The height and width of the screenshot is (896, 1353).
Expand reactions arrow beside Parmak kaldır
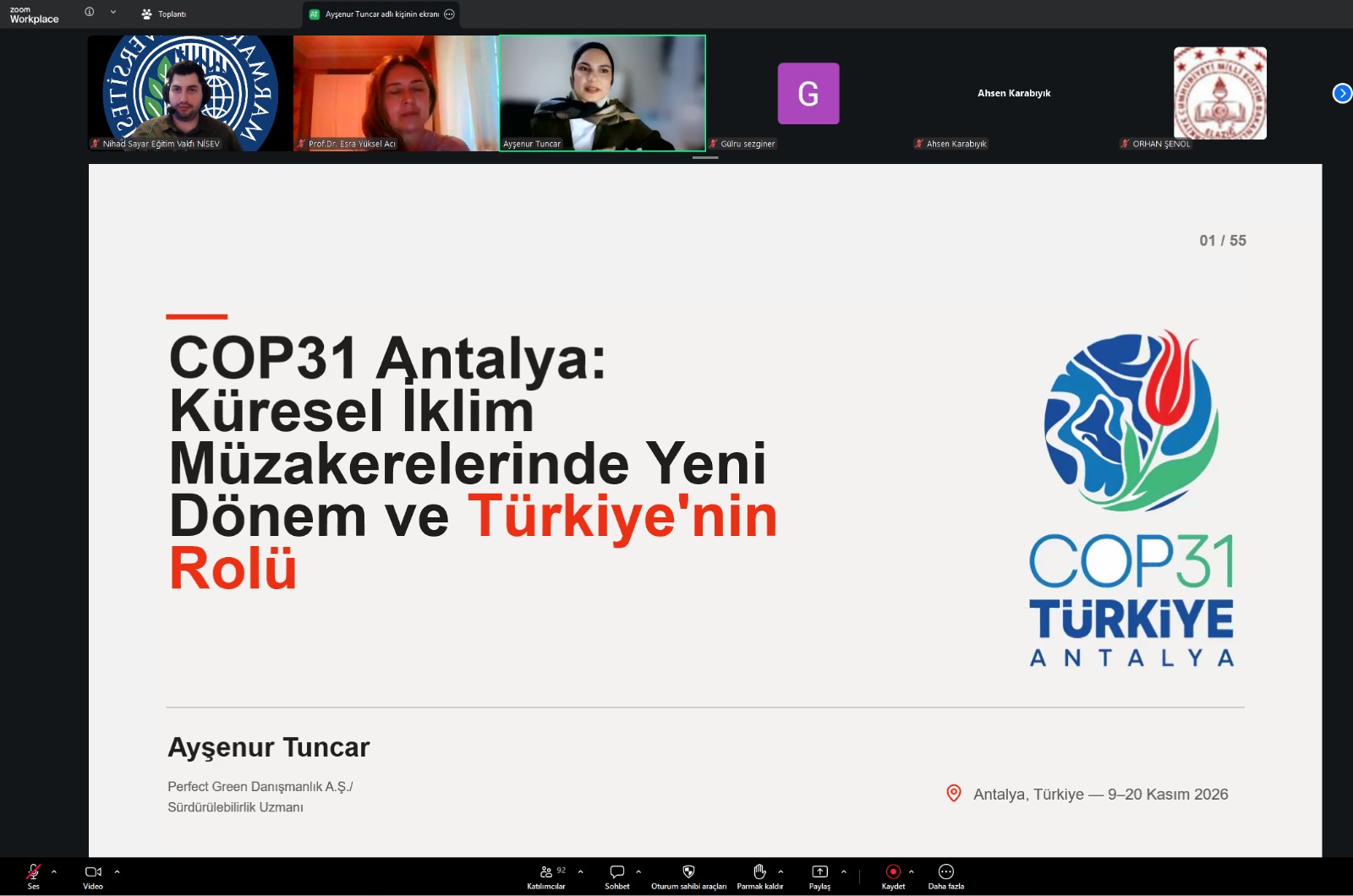pos(781,871)
